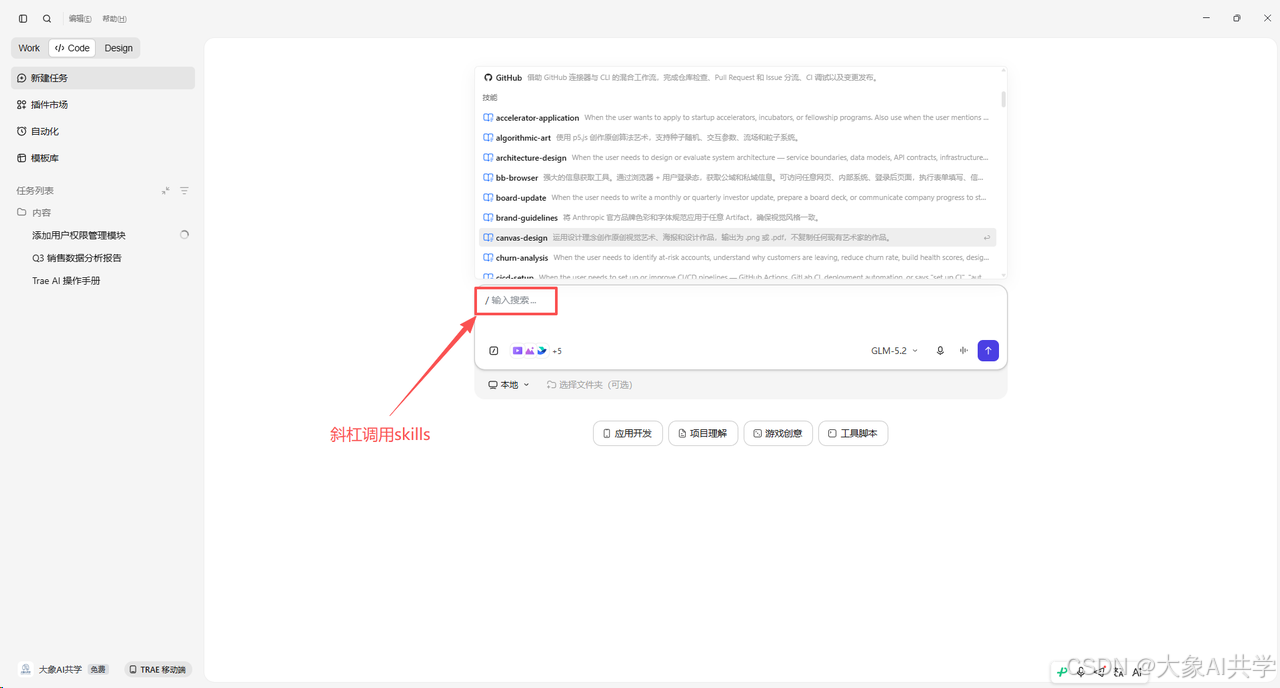
Task: Switch to the Work tab
Action: pyautogui.click(x=29, y=48)
